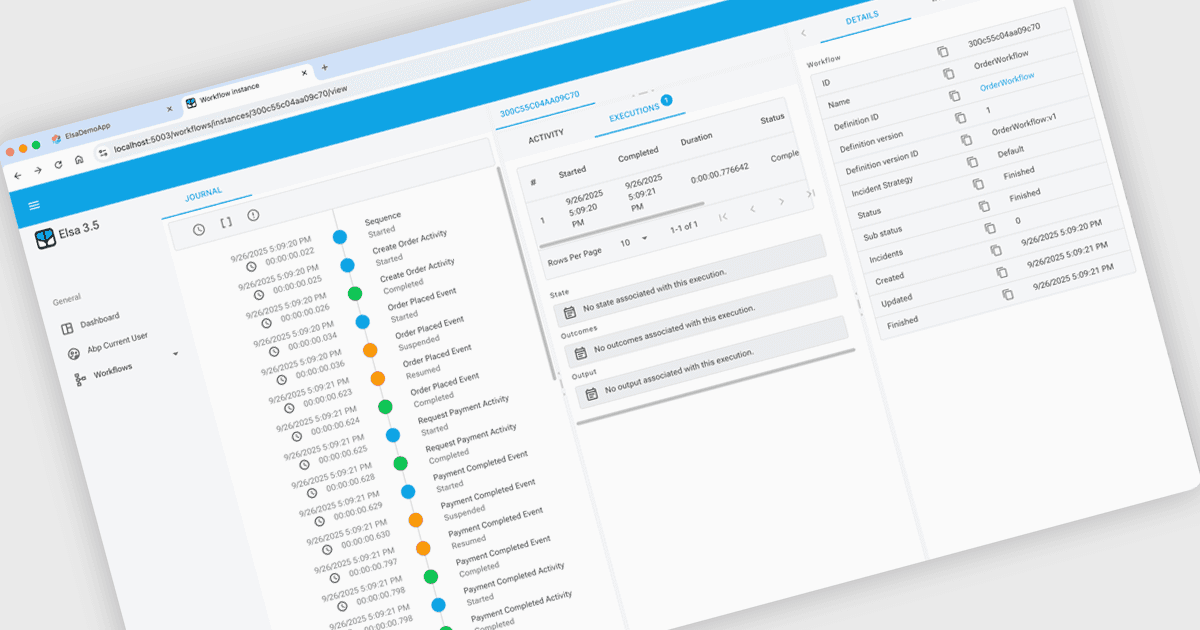Open the hamburger navigation menu

[34, 205]
